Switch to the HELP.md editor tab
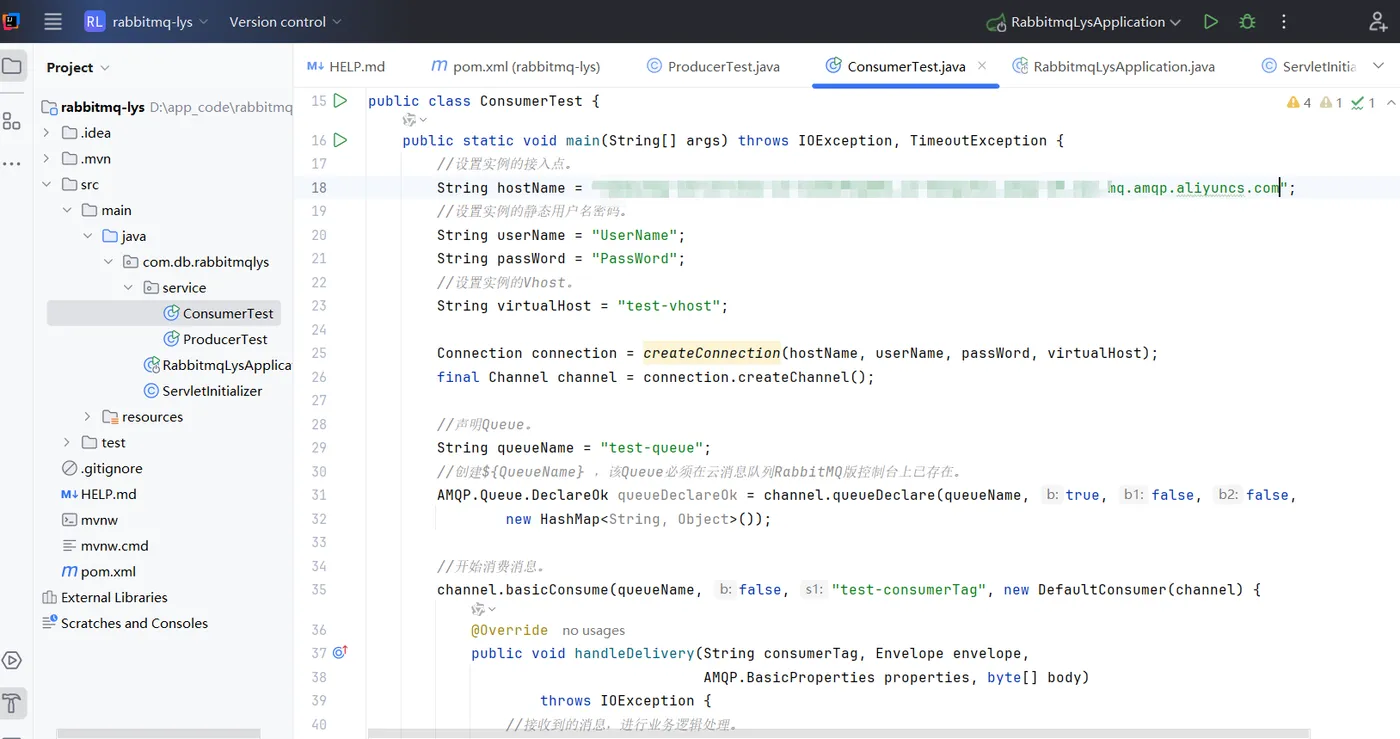Viewport: 1400px width, 739px height. pyautogui.click(x=346, y=66)
